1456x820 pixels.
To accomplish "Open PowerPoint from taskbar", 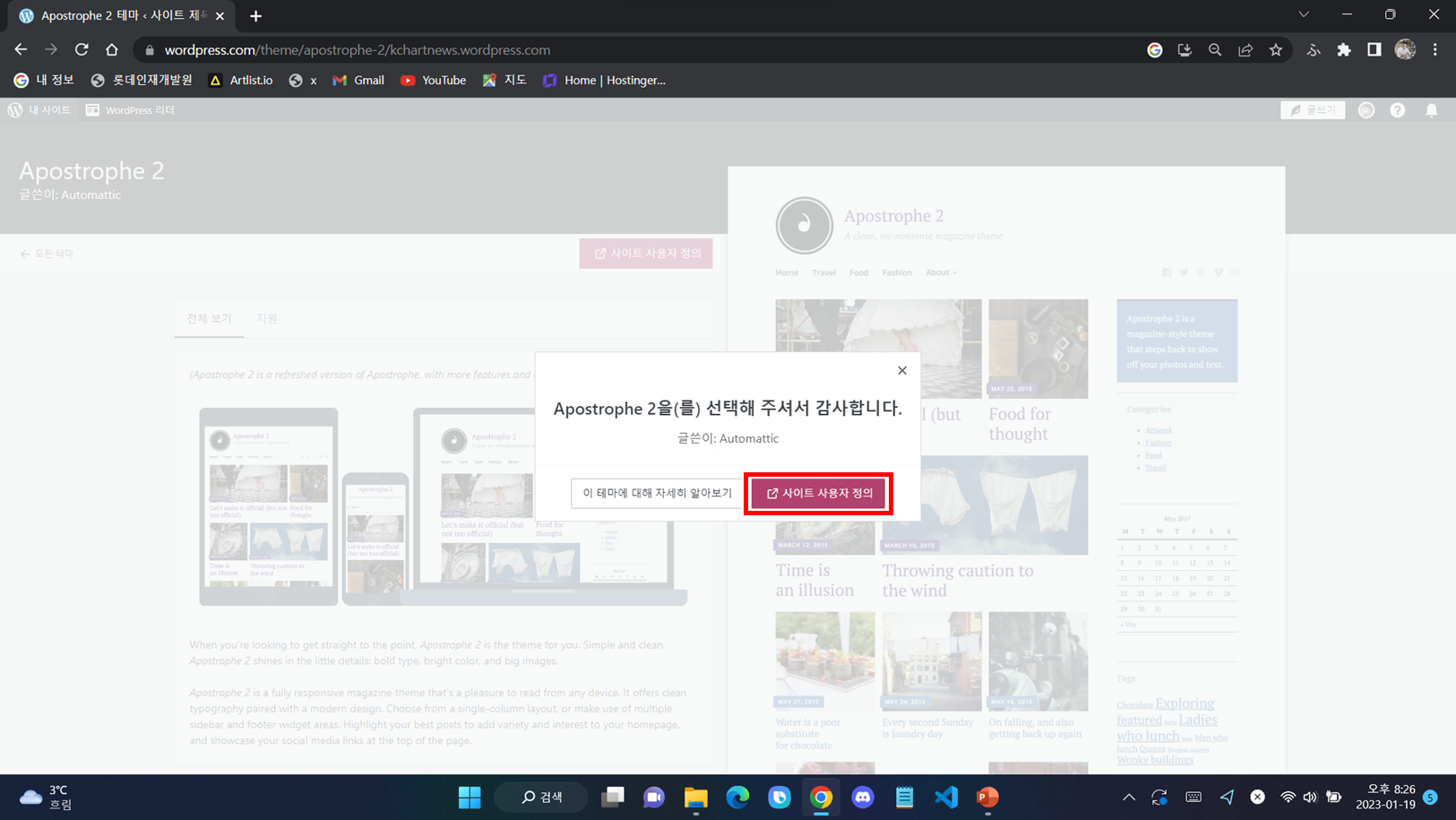I will click(x=987, y=797).
